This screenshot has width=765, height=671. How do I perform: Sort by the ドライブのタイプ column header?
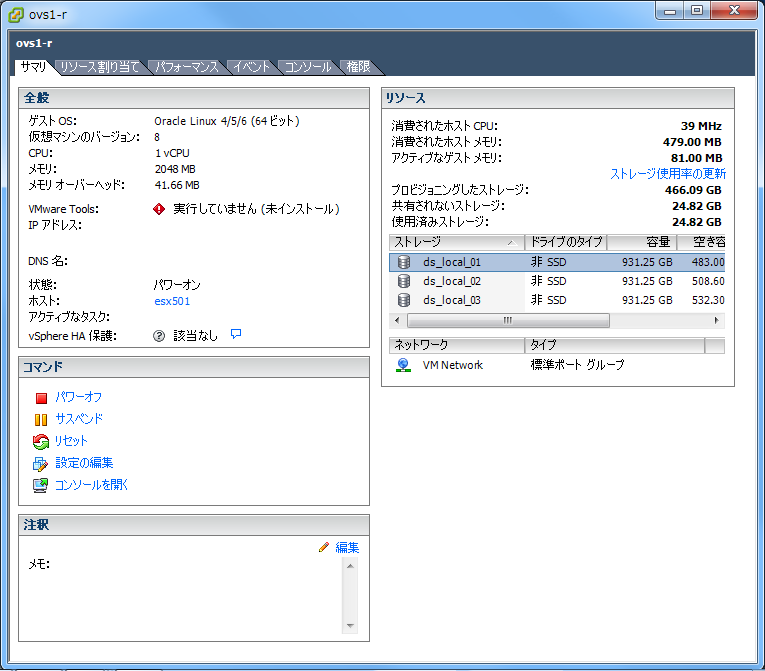pos(566,242)
